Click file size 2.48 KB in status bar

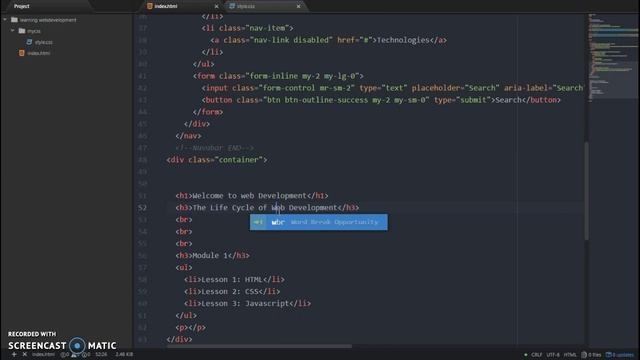124,354
